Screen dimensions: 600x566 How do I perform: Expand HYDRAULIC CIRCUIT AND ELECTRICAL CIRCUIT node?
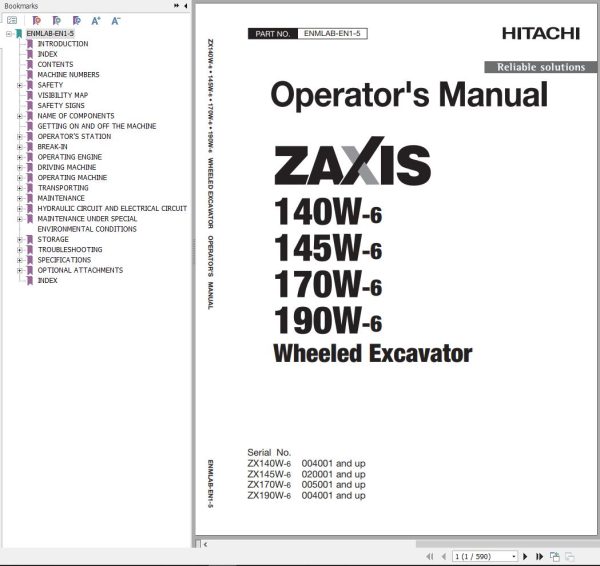pos(20,209)
